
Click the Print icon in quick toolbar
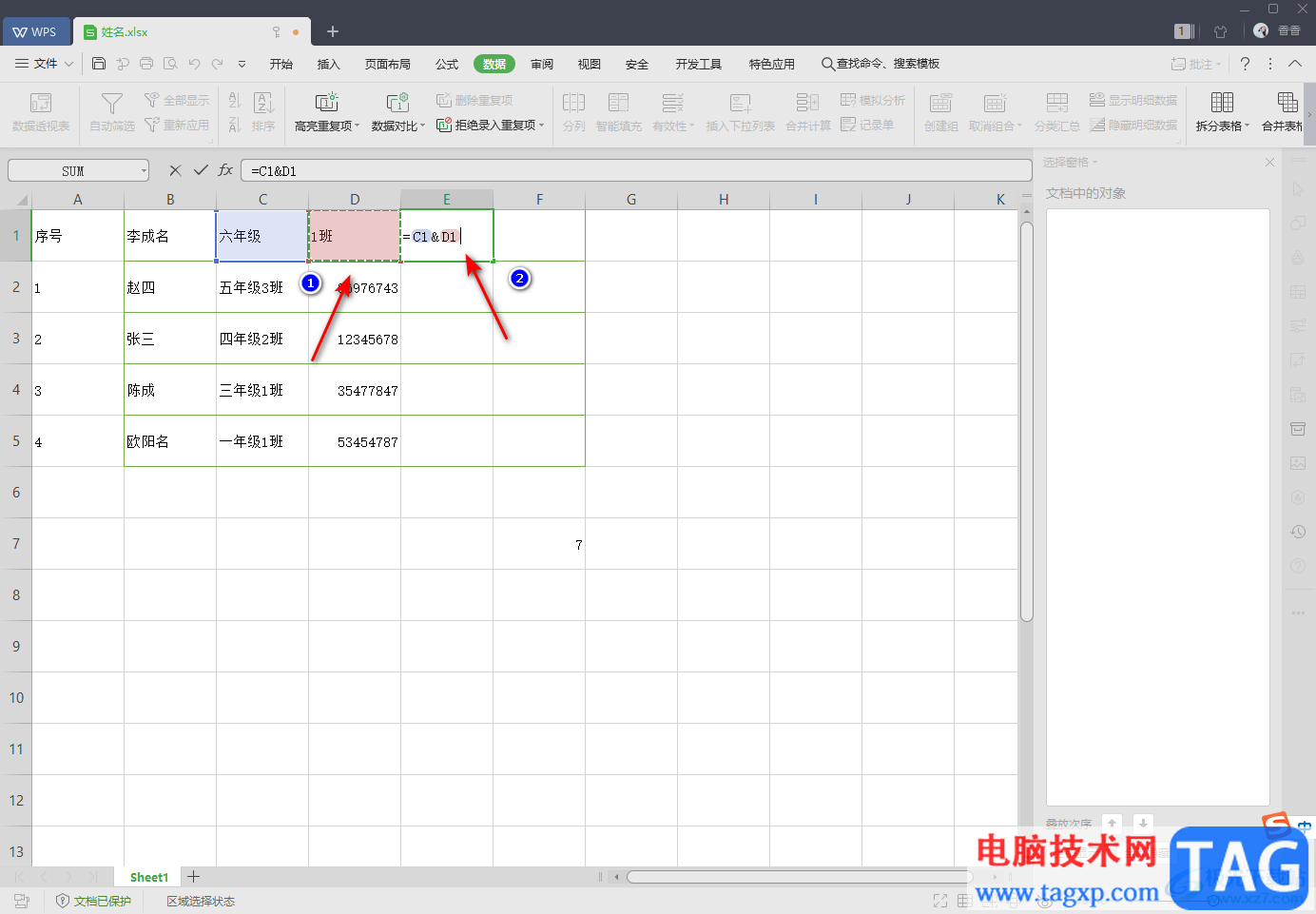tap(146, 64)
